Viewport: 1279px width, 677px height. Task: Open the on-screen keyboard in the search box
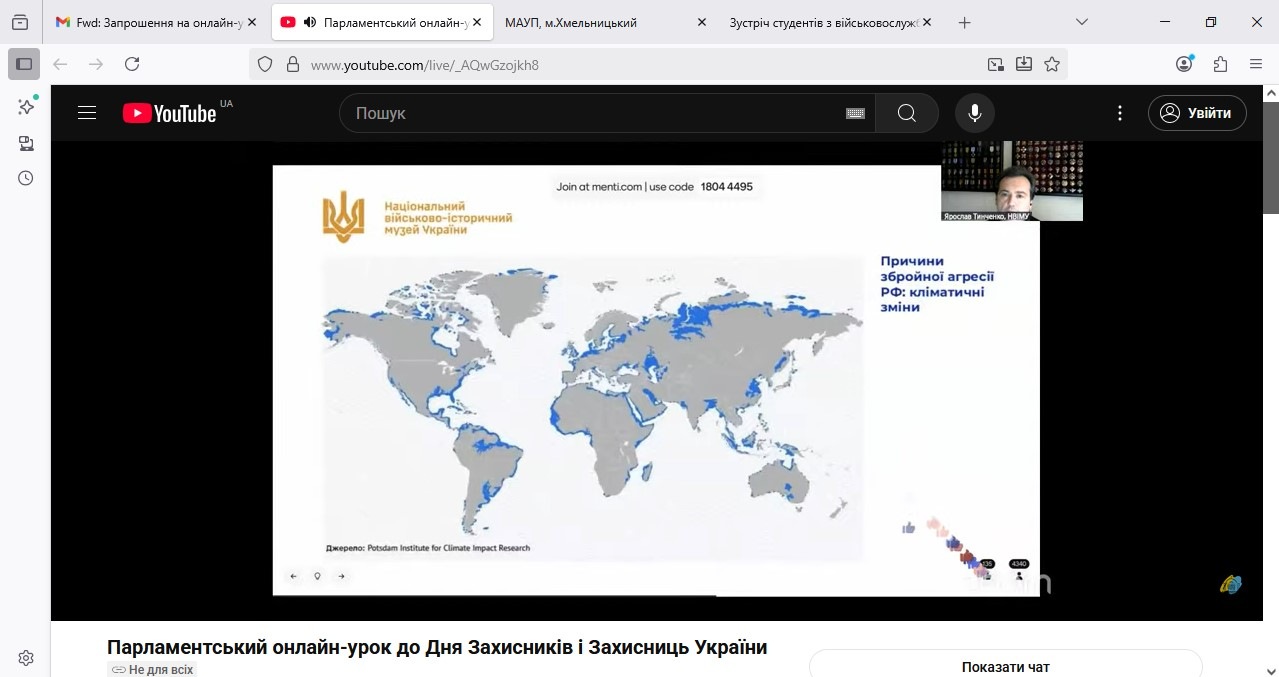(x=855, y=113)
